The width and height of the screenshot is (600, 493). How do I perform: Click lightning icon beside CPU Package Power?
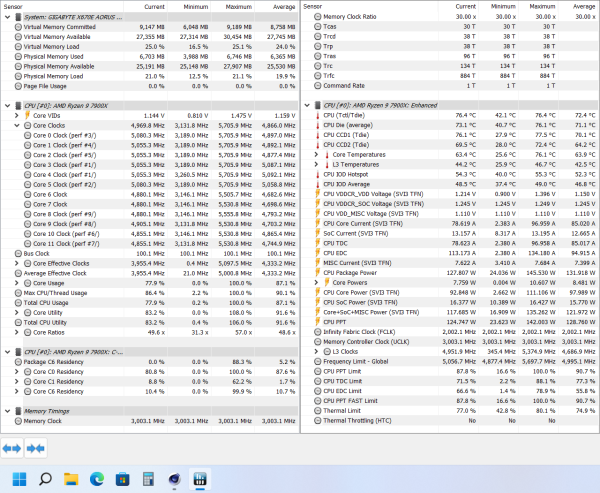coord(317,273)
